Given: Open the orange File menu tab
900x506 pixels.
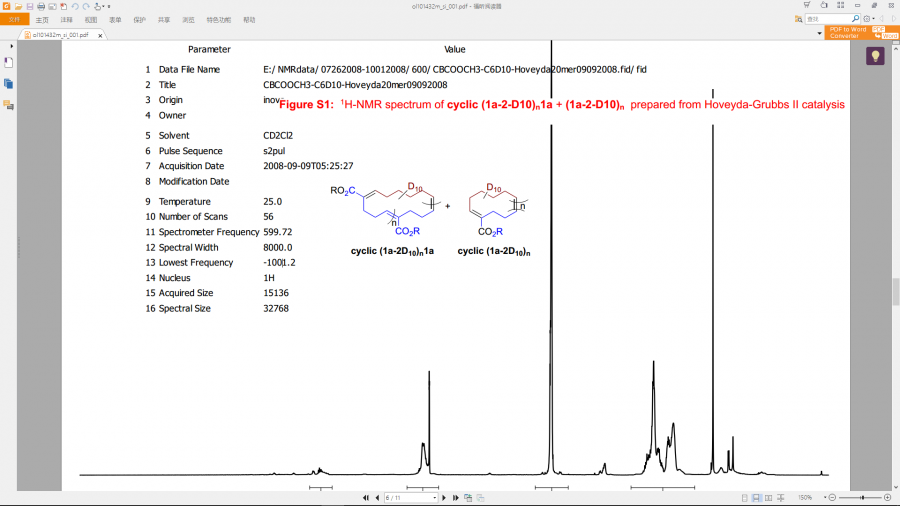Looking at the screenshot, I should point(14,20).
